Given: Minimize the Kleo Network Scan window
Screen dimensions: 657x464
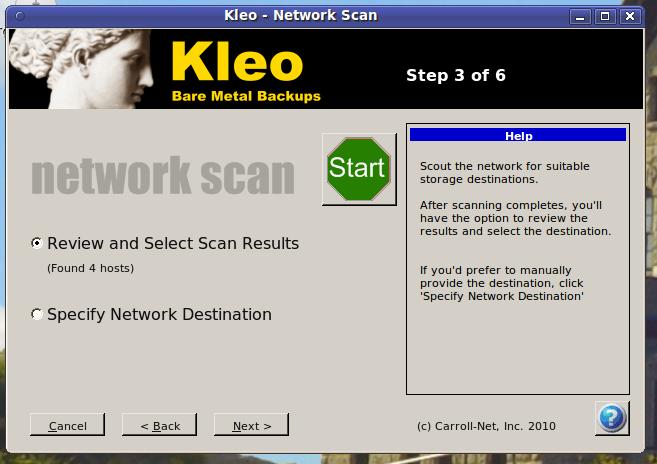Looking at the screenshot, I should pos(583,16).
